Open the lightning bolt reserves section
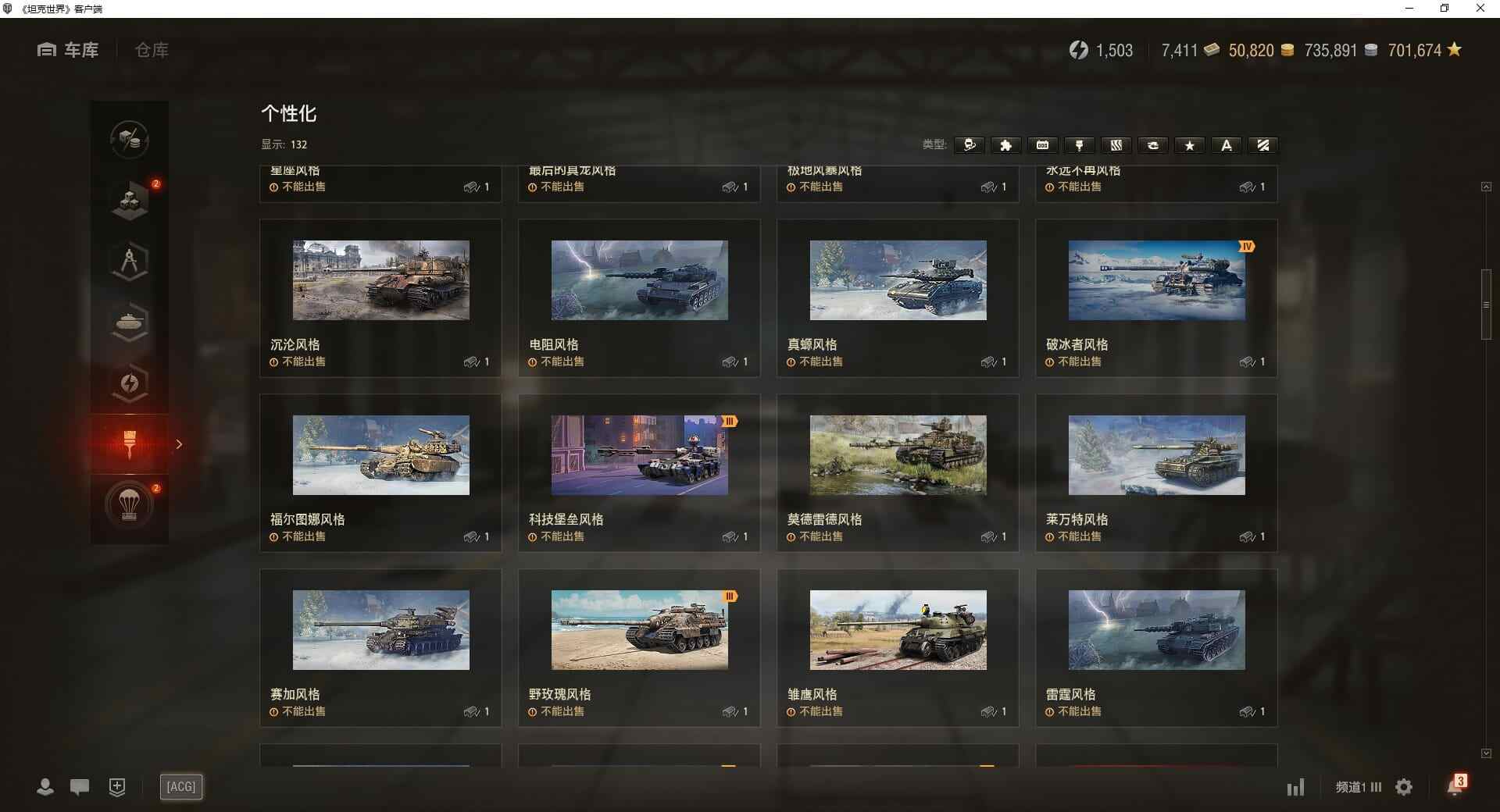Screen dimensions: 1500x812 [130, 383]
